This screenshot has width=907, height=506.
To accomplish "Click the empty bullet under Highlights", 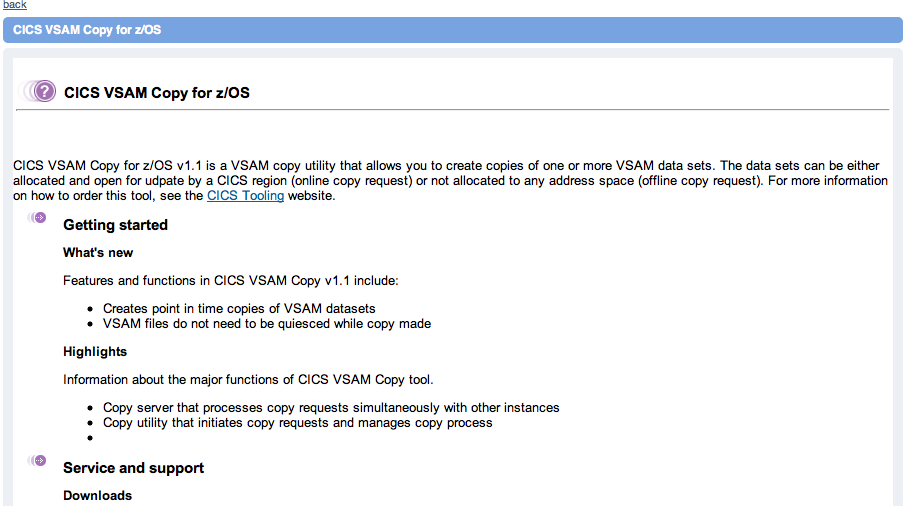I will click(x=90, y=438).
